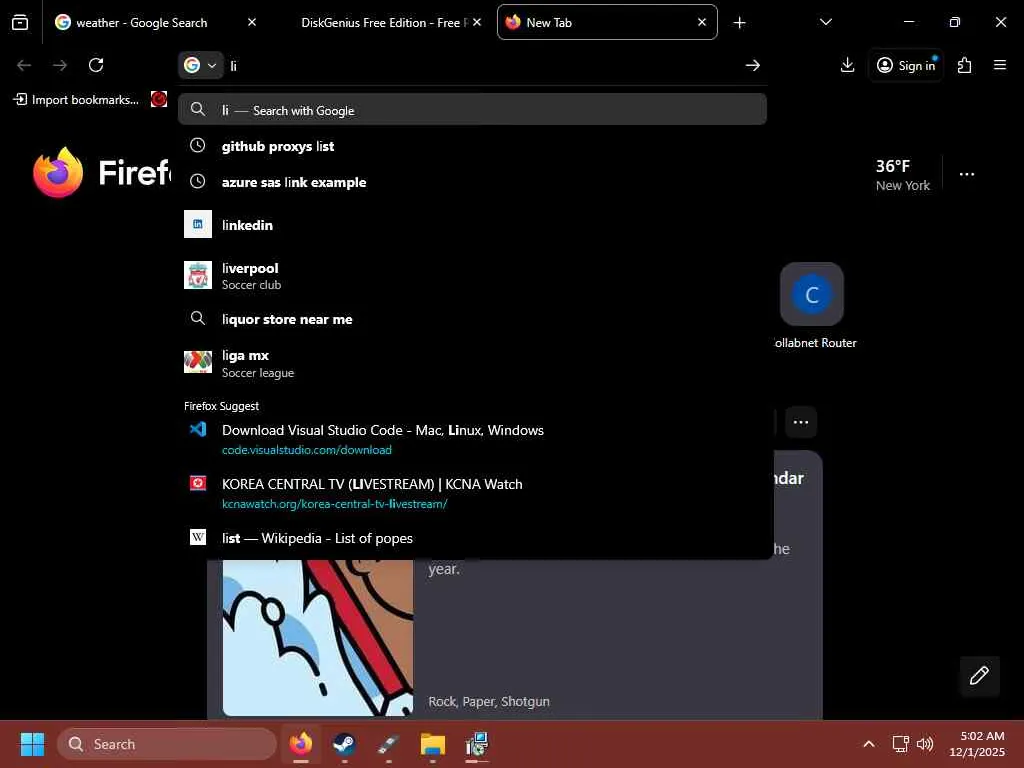This screenshot has width=1024, height=768.
Task: Go forward with the forward arrow
Action: point(60,65)
